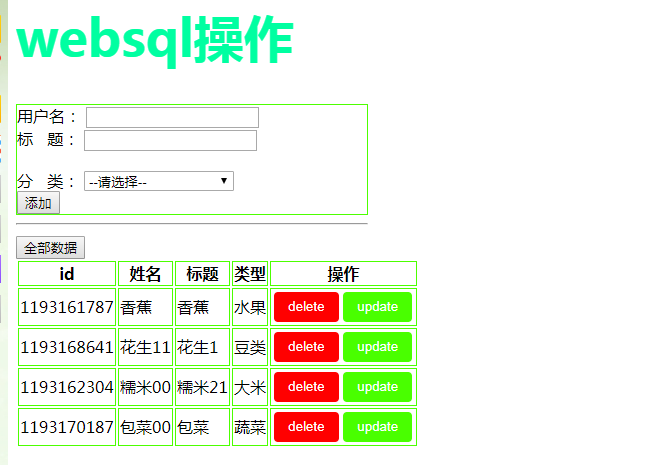This screenshot has height=465, width=662.
Task: Select id cell 1193161787
Action: point(67,307)
